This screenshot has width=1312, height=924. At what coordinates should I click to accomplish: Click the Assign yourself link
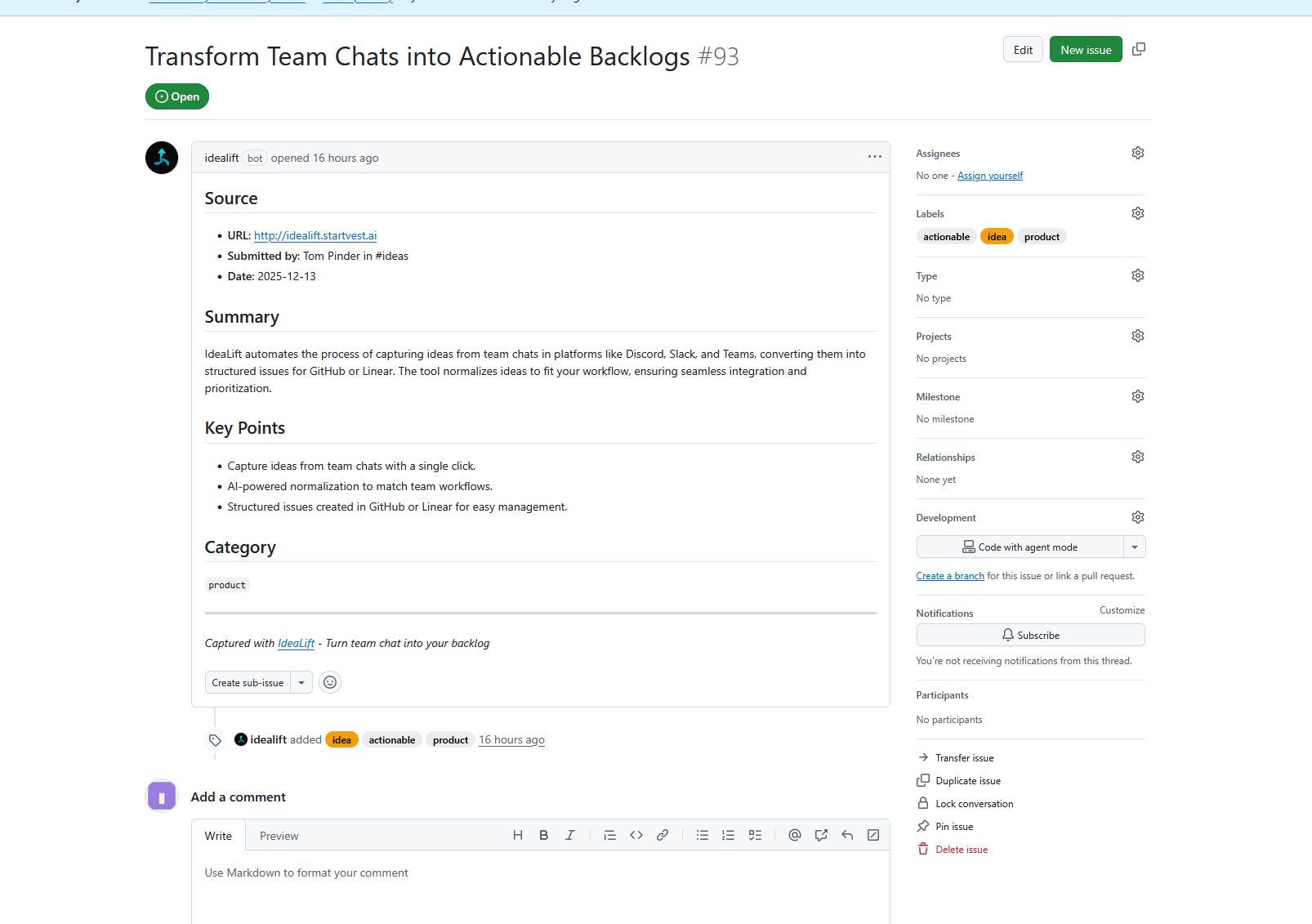coord(990,175)
